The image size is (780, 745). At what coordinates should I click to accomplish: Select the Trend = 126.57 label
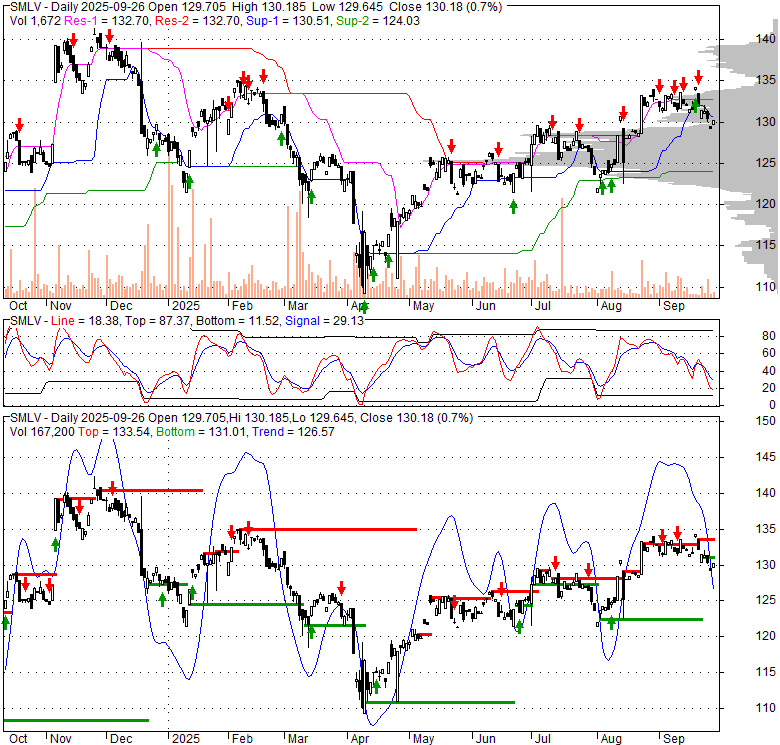(293, 432)
